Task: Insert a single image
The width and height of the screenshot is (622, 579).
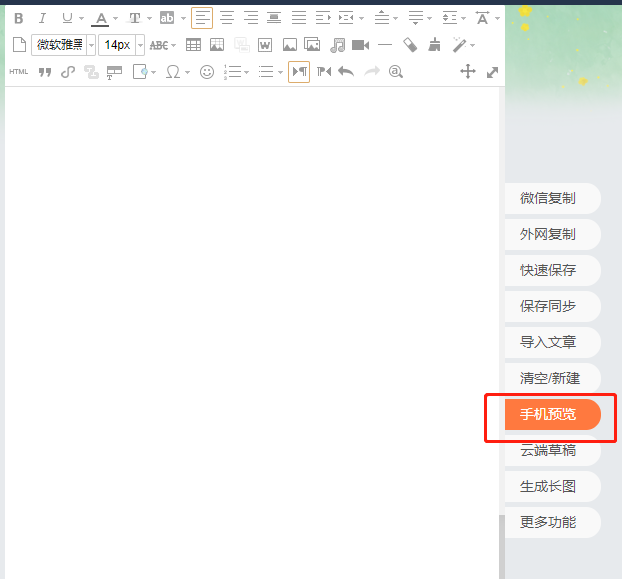Action: coord(290,45)
